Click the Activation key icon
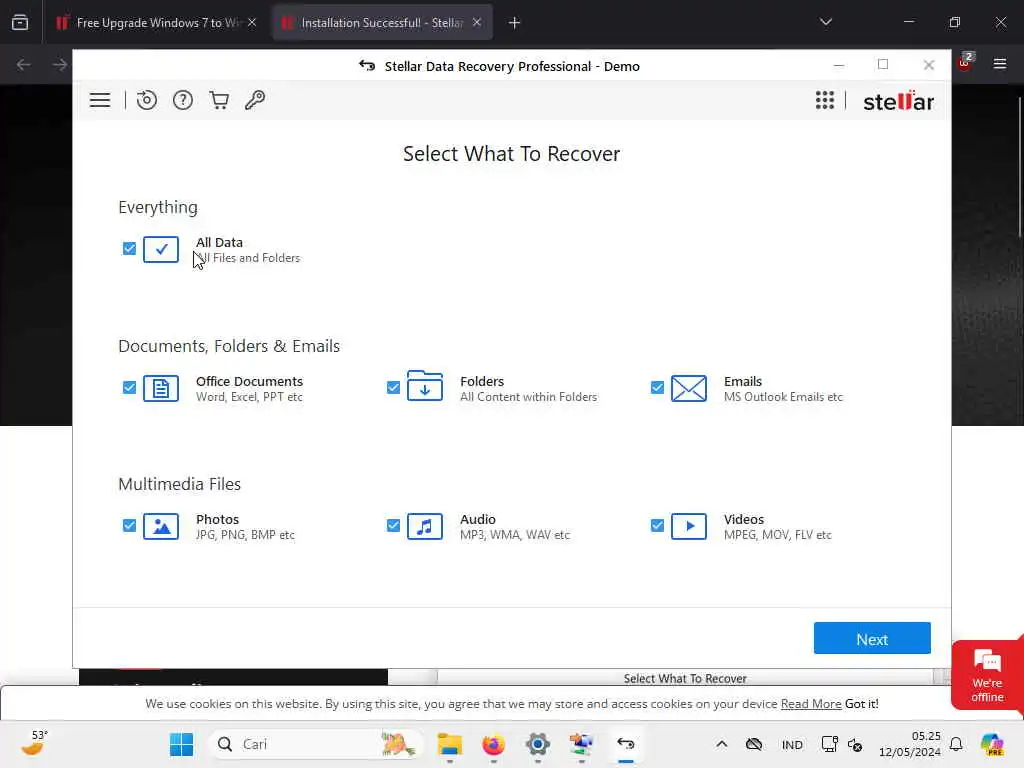Viewport: 1024px width, 768px height. [255, 100]
